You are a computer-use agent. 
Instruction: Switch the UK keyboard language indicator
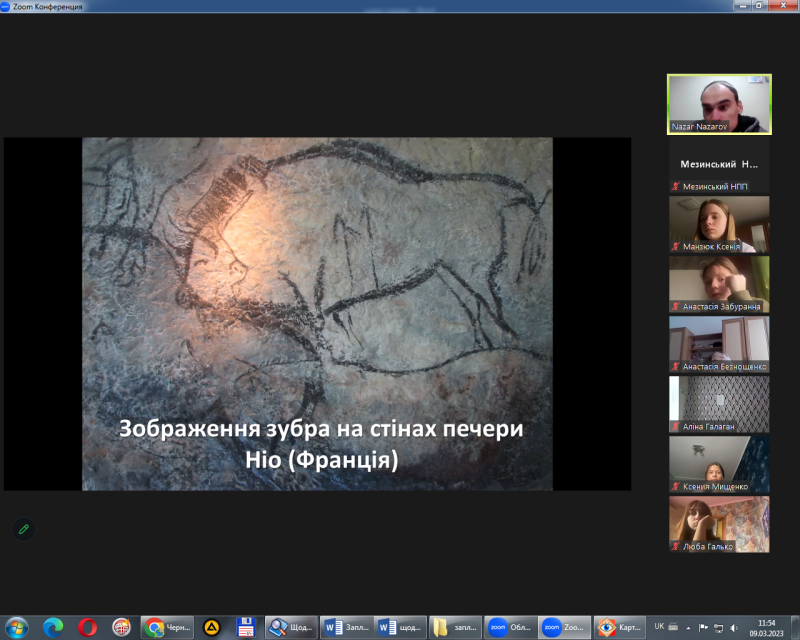[659, 627]
